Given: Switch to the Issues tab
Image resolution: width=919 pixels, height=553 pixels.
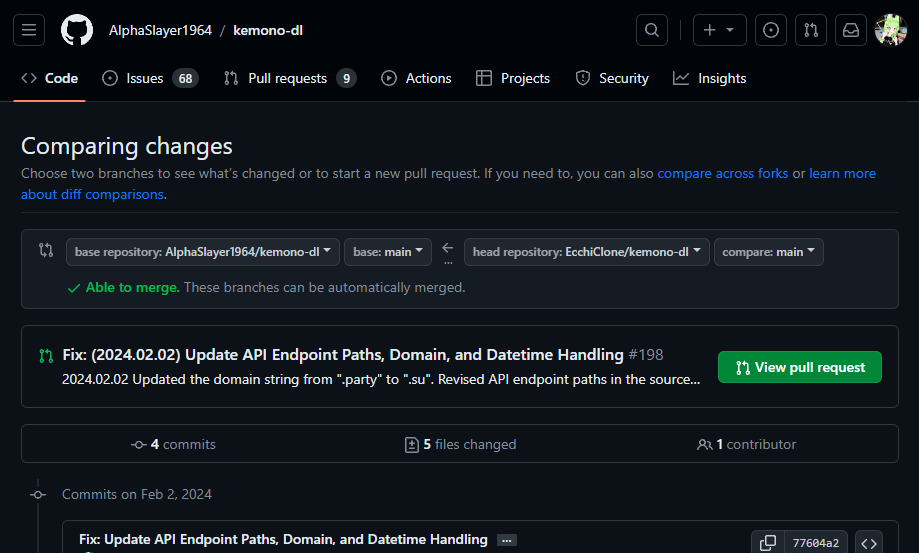Looking at the screenshot, I should (150, 78).
